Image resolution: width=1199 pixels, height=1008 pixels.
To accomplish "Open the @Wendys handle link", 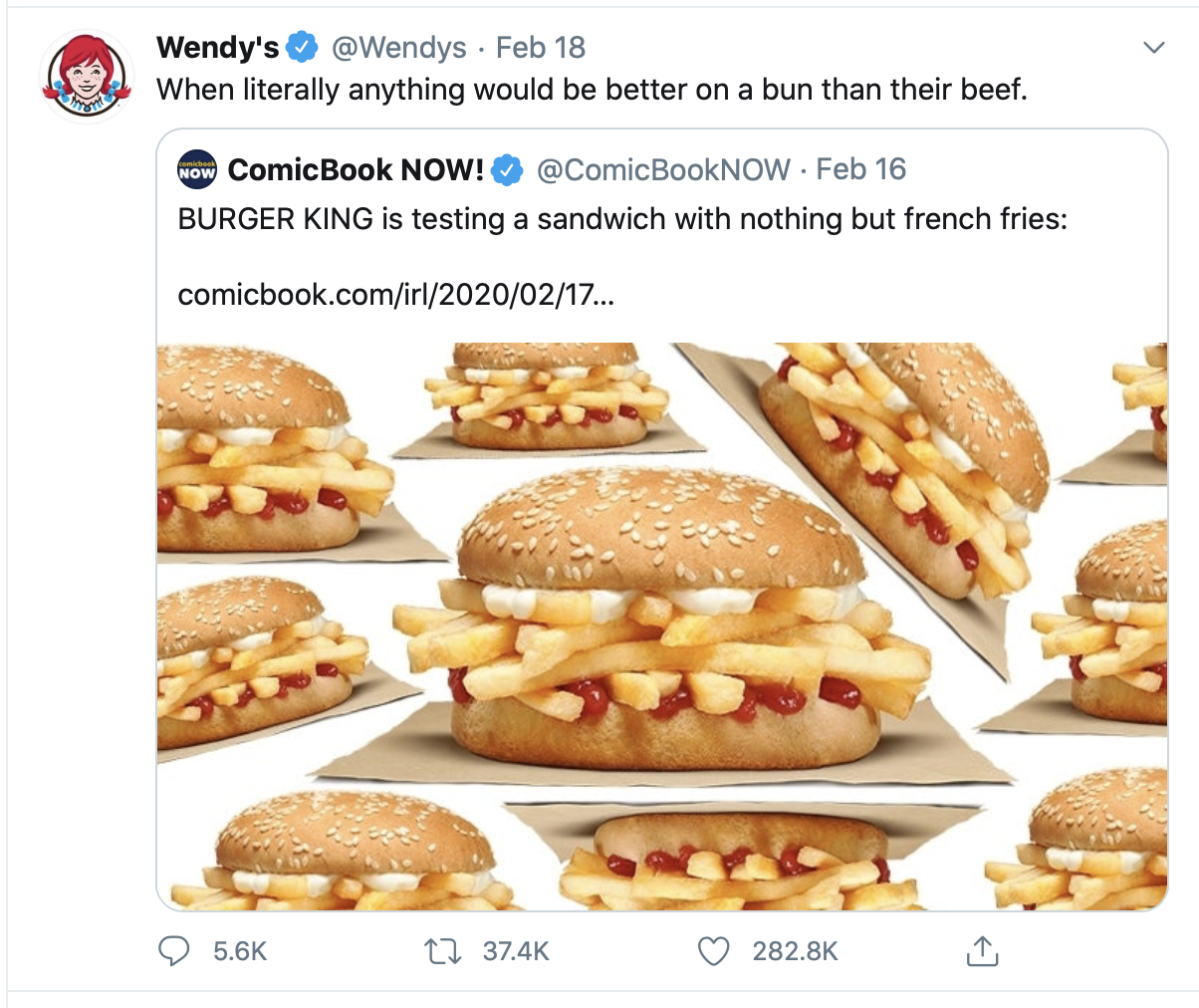I will coord(398,46).
